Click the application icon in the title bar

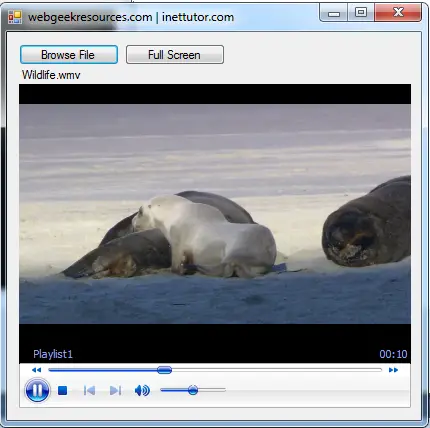pyautogui.click(x=15, y=17)
